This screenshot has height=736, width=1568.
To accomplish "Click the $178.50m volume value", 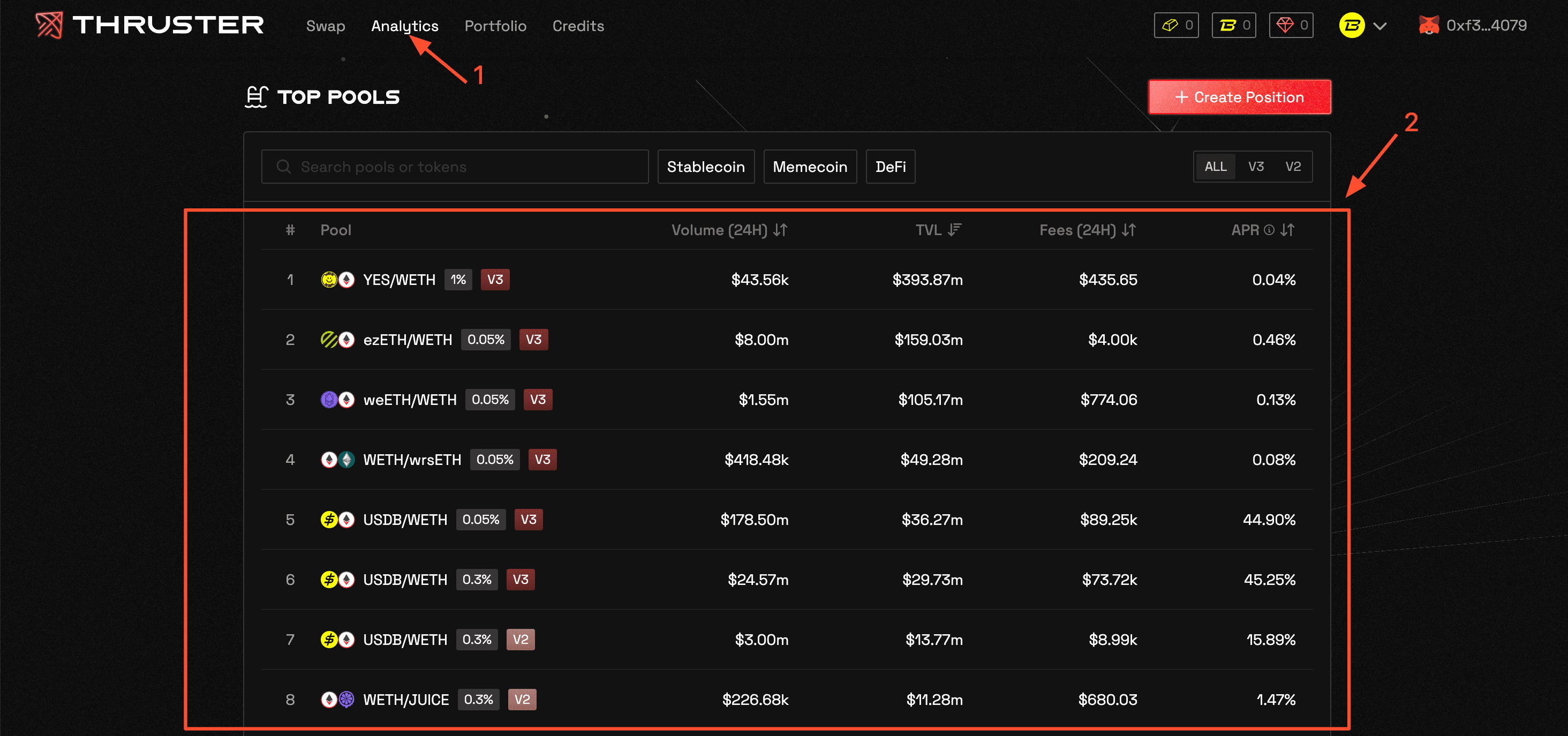I will pos(754,520).
